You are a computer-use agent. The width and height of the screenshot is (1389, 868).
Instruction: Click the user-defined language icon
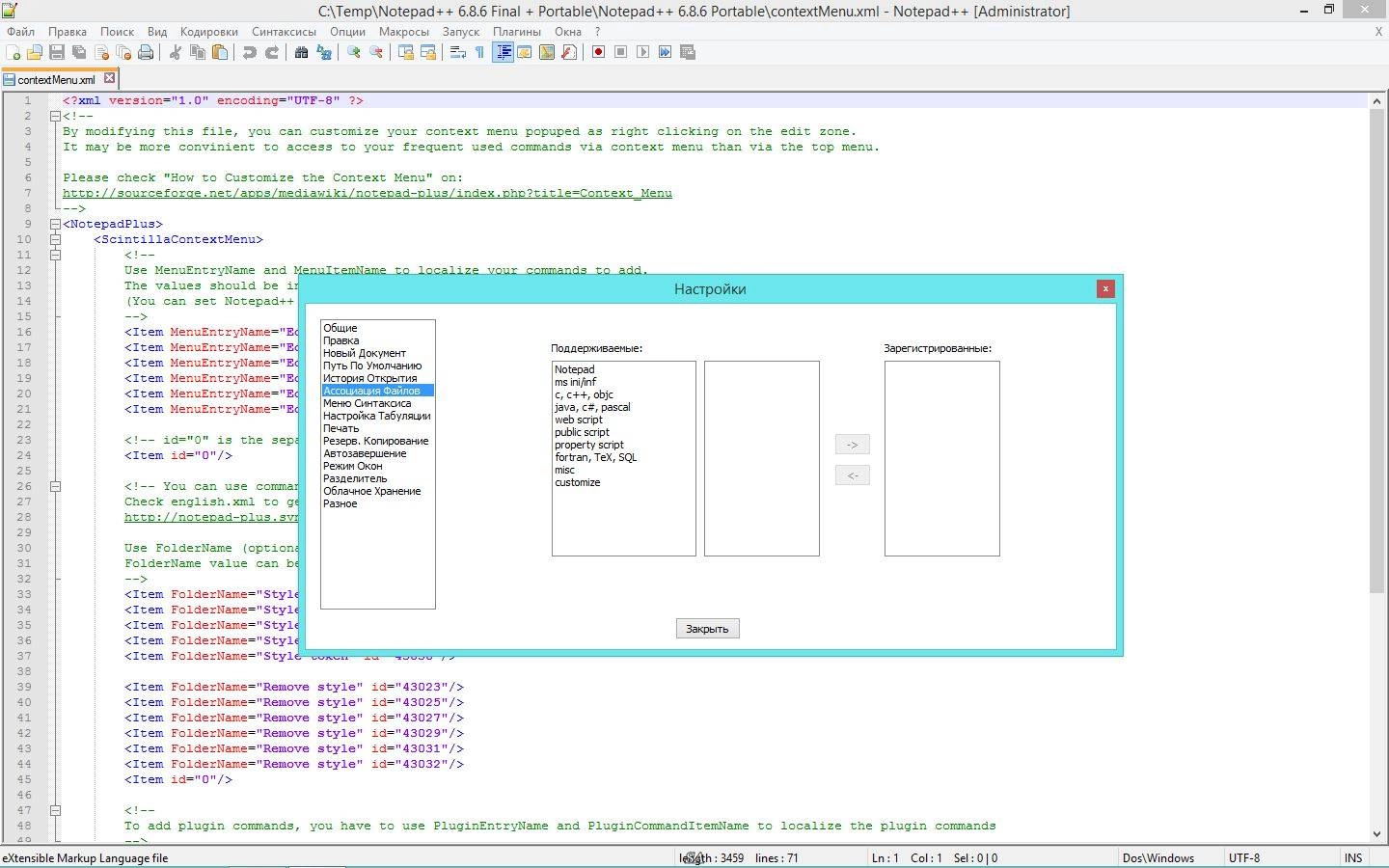[x=524, y=52]
